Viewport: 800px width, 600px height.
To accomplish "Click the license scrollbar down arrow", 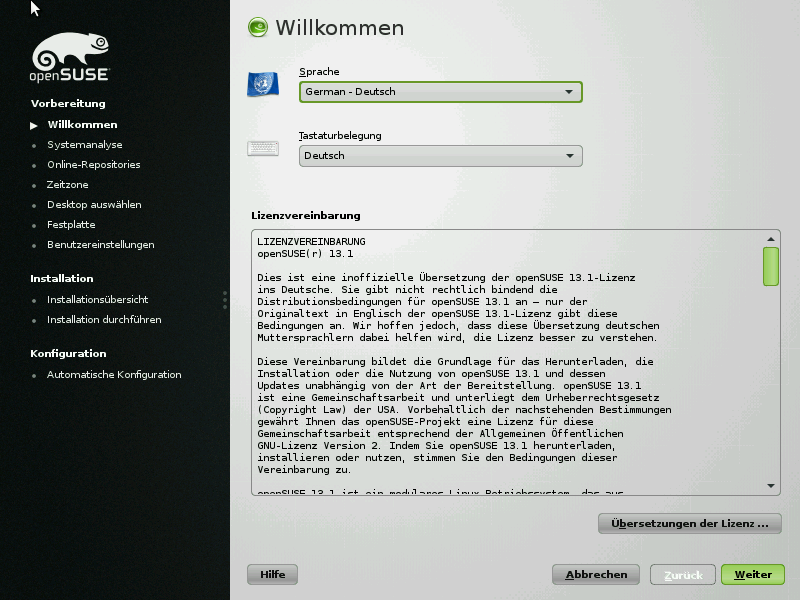I will pos(771,485).
